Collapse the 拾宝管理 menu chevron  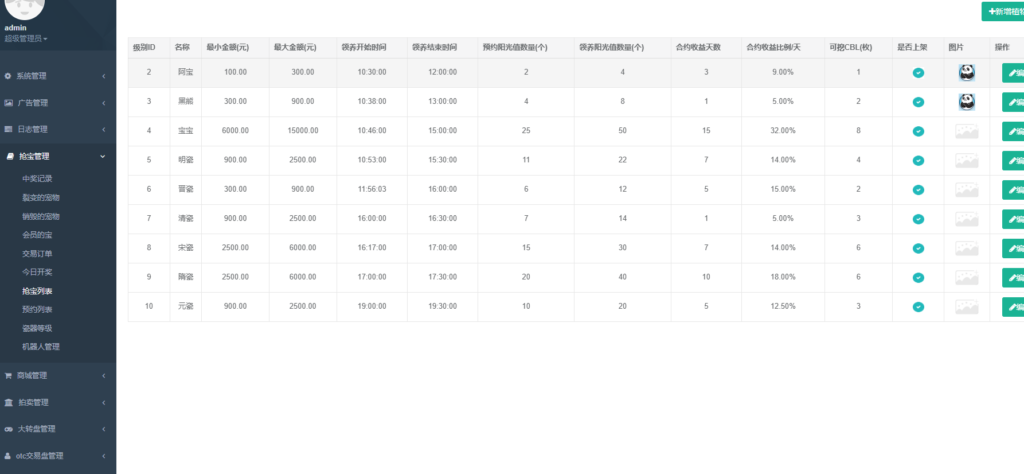[x=103, y=156]
